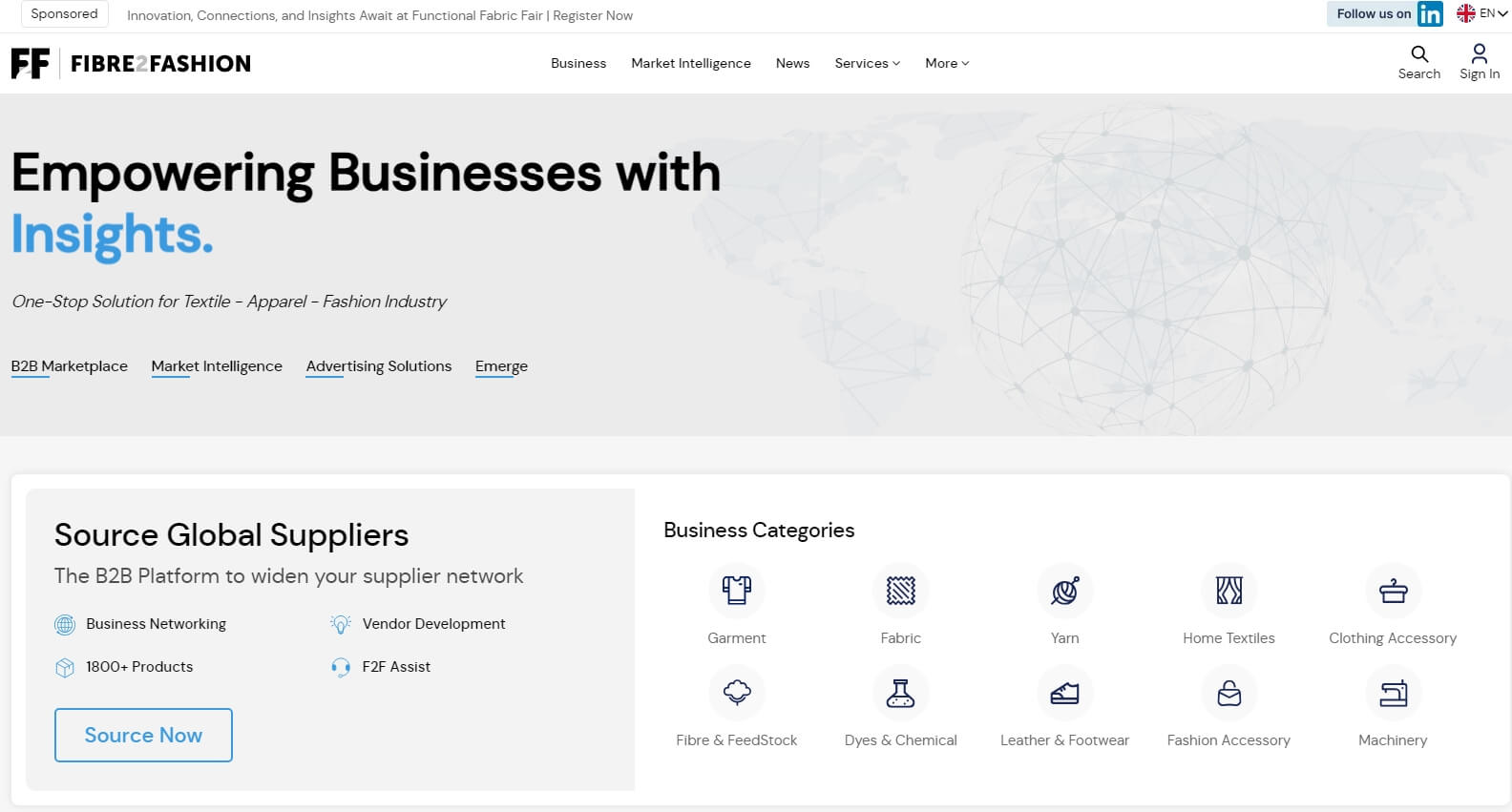The image size is (1512, 812).
Task: Open the Fashion Accessory handbag icon
Action: pos(1228,693)
